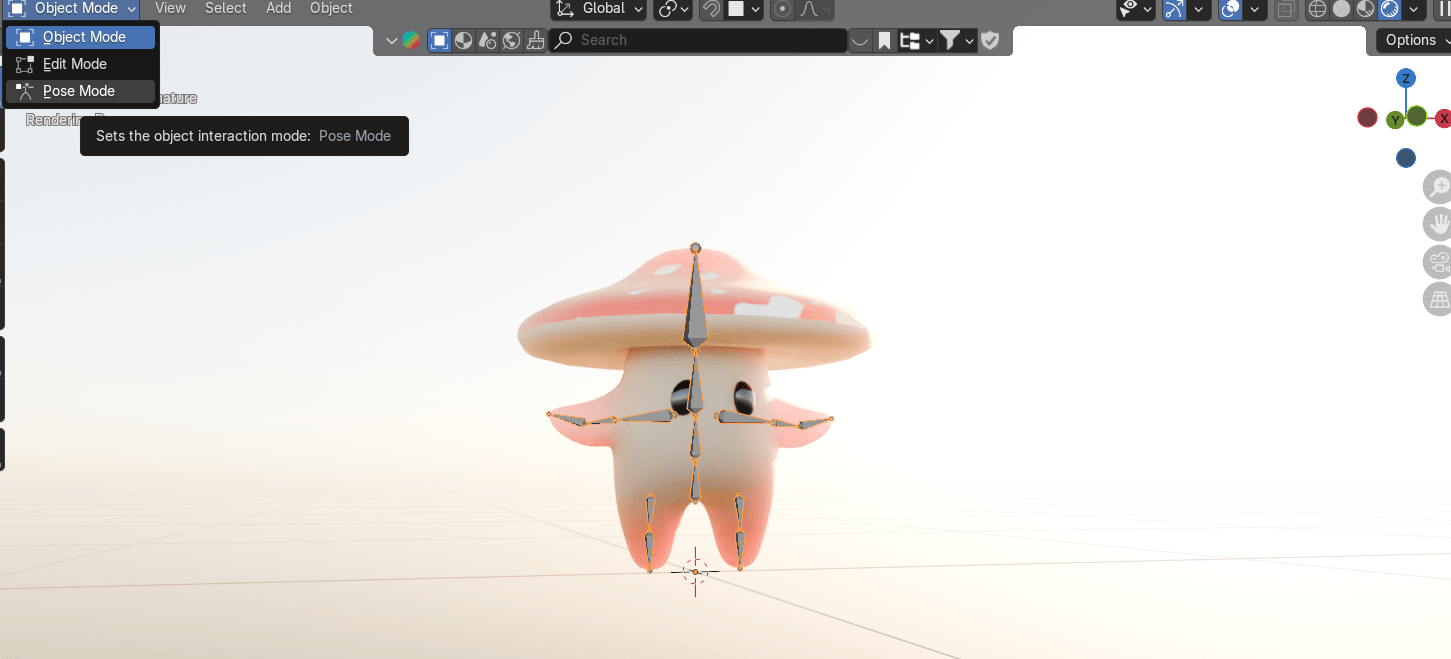Toggle snapping magnet icon
The image size is (1451, 659).
click(x=711, y=9)
